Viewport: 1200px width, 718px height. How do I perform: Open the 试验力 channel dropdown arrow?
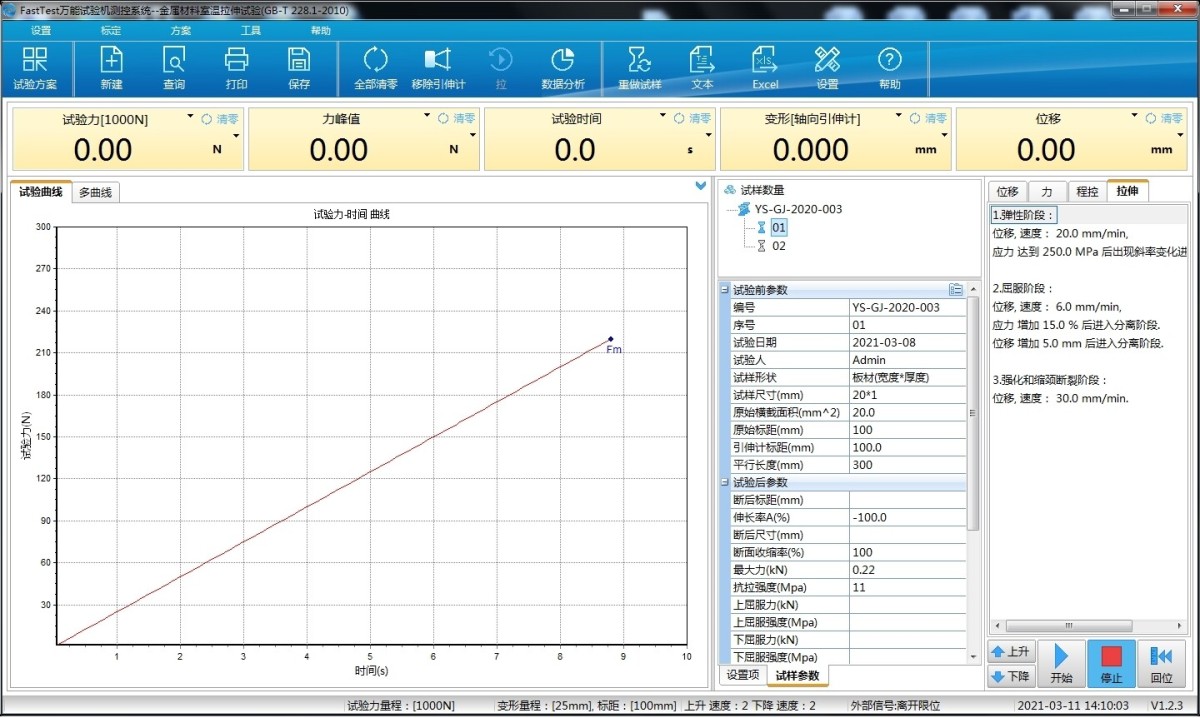pos(190,117)
